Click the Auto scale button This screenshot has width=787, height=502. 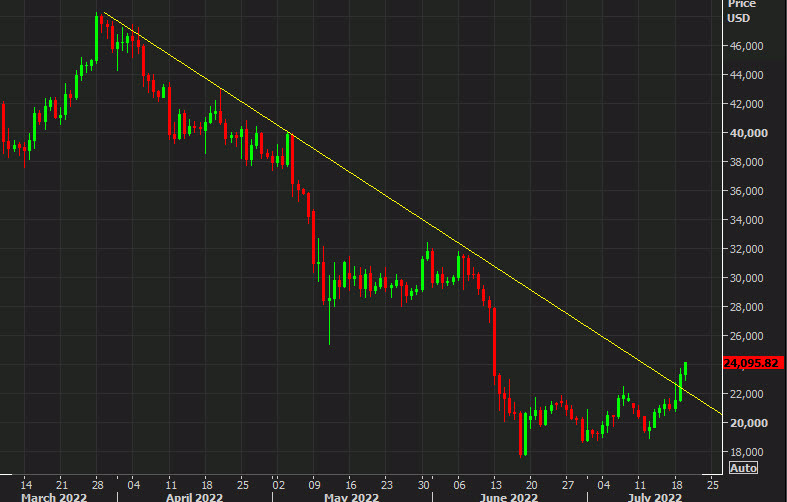coord(743,467)
